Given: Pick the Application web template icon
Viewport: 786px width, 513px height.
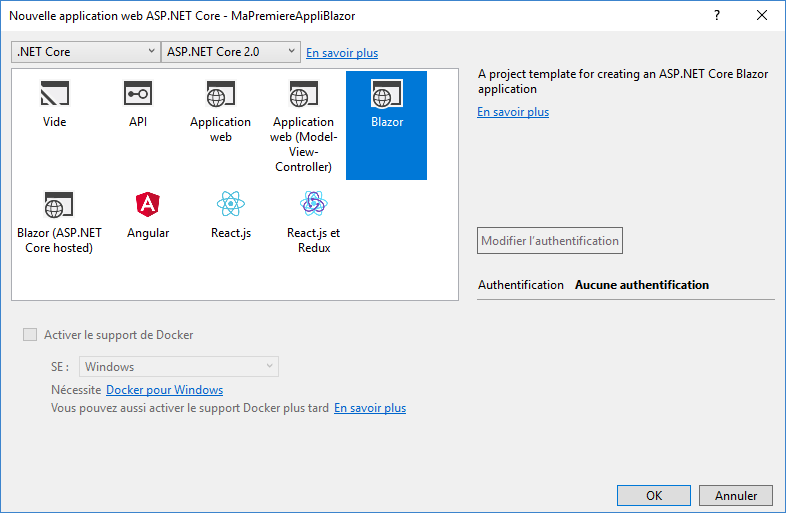Looking at the screenshot, I should (x=221, y=94).
